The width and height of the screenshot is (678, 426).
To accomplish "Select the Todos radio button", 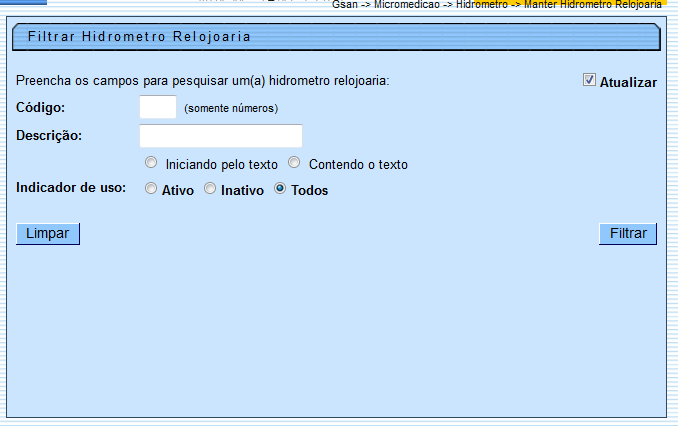I will [280, 188].
